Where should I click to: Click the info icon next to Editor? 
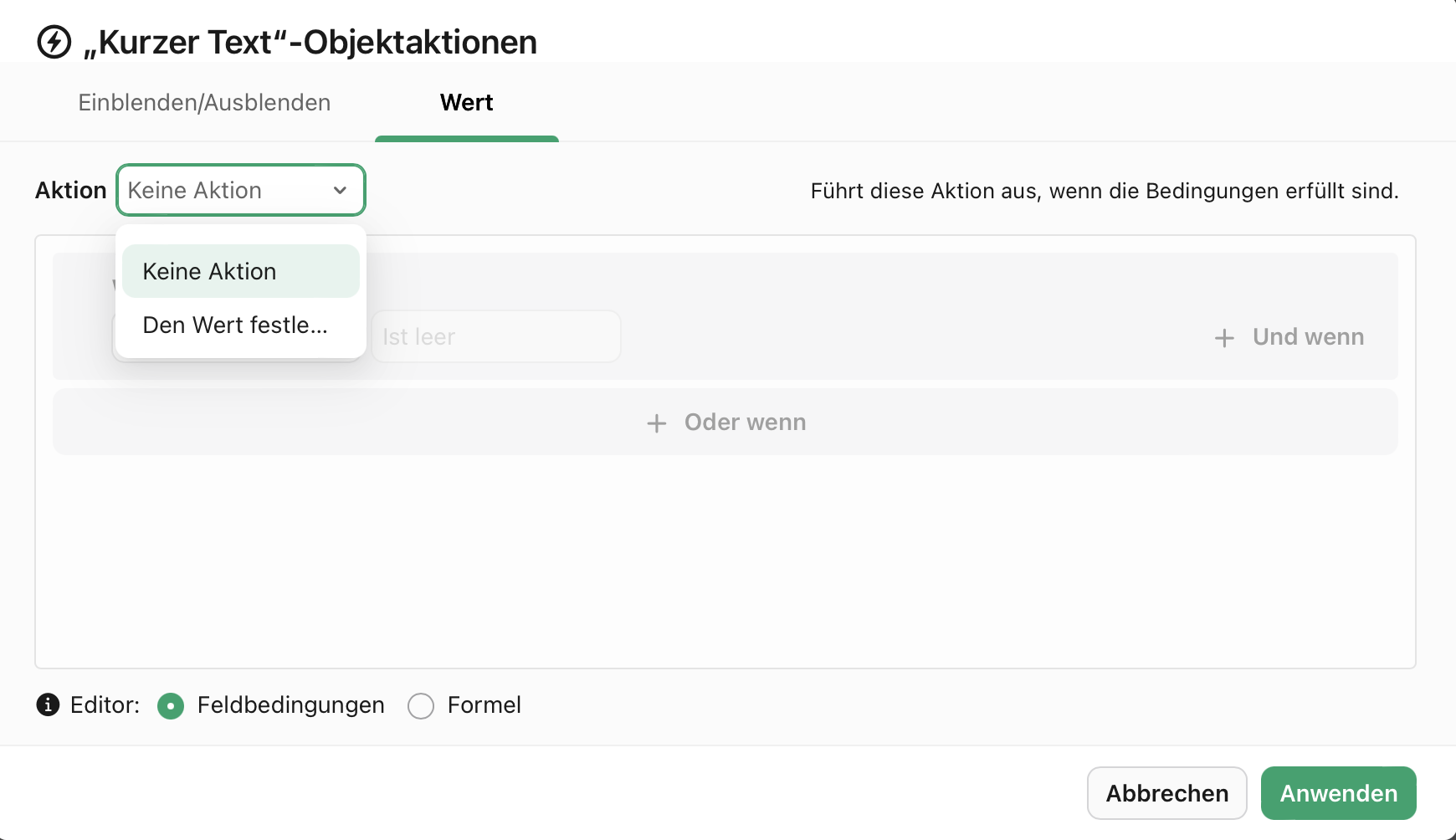48,705
